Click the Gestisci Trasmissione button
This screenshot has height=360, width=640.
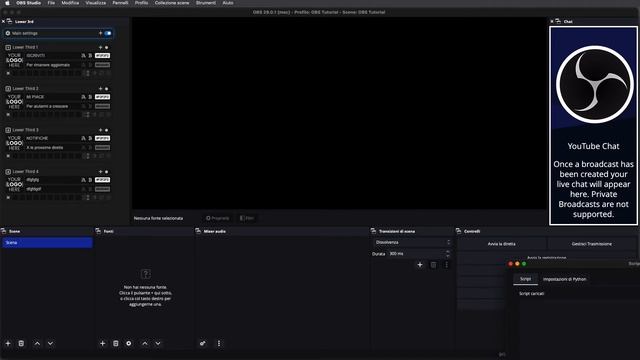(592, 244)
